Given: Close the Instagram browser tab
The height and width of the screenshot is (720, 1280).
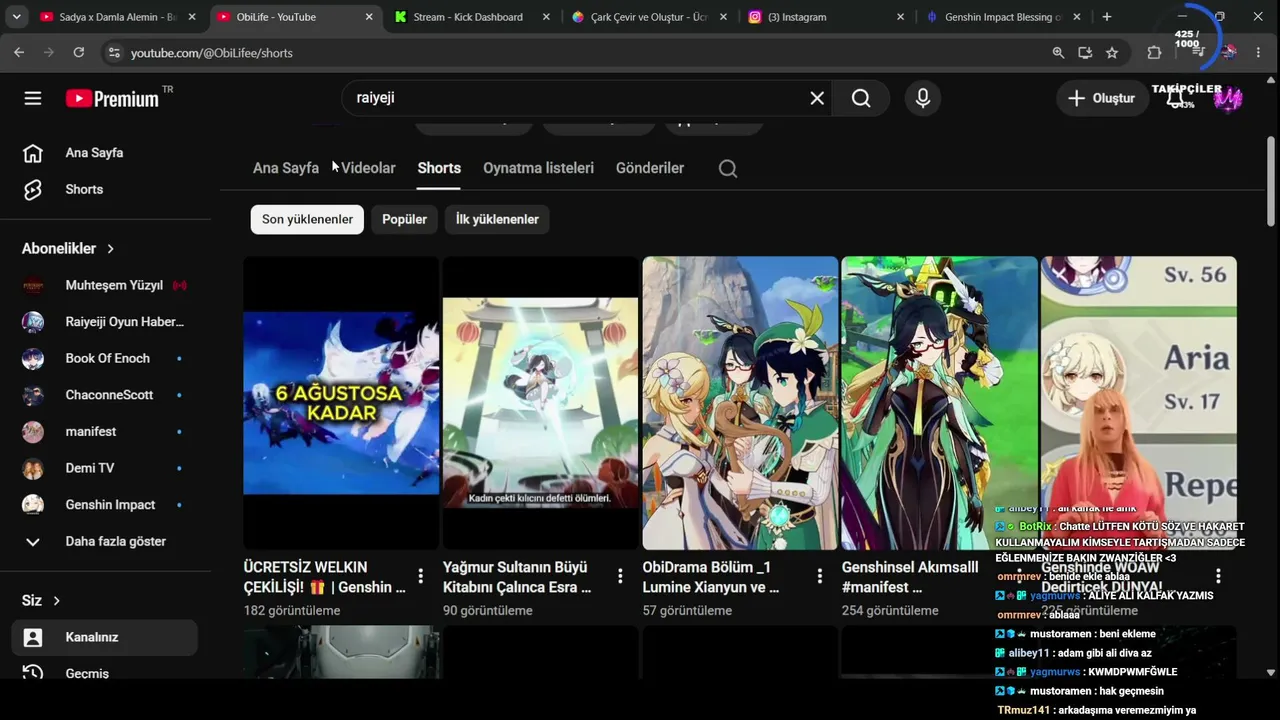Looking at the screenshot, I should pyautogui.click(x=900, y=17).
